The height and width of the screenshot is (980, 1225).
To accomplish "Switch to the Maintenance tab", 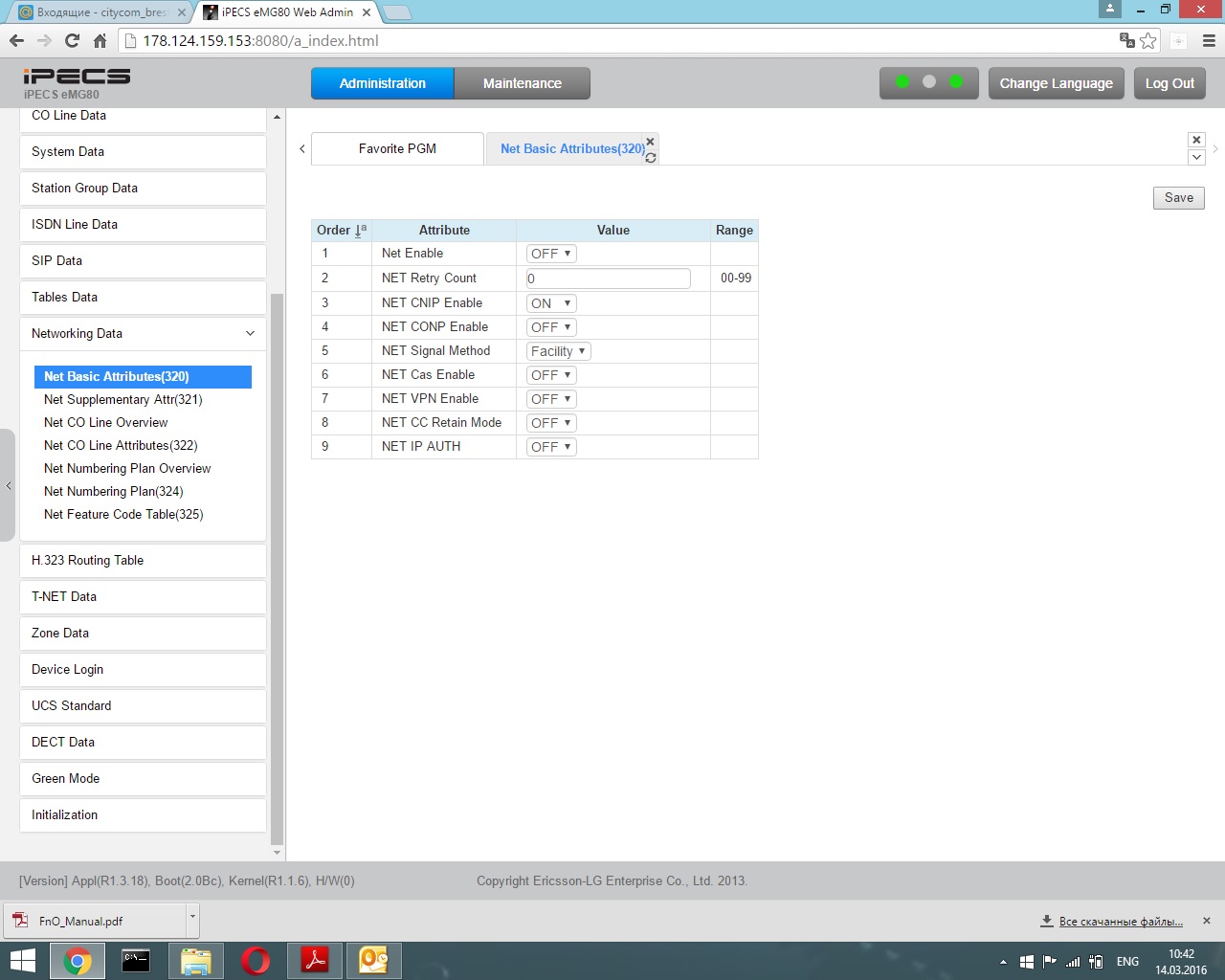I will tap(522, 83).
